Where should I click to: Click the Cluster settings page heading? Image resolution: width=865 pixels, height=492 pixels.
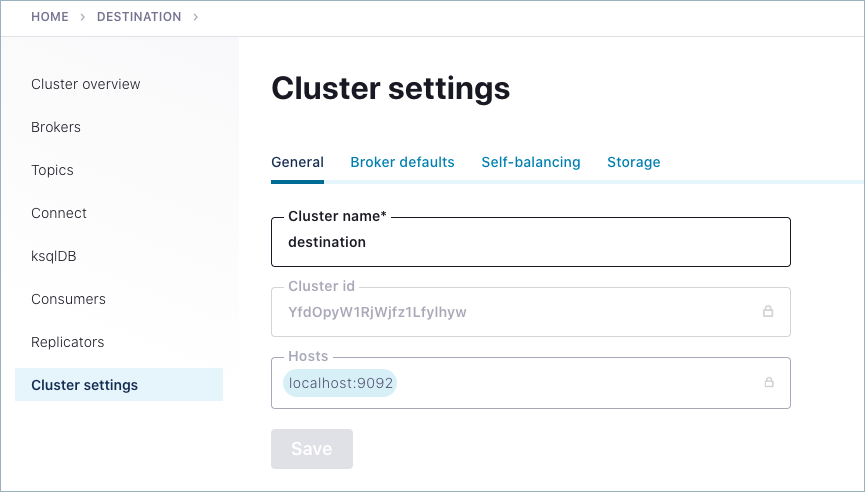tap(391, 88)
